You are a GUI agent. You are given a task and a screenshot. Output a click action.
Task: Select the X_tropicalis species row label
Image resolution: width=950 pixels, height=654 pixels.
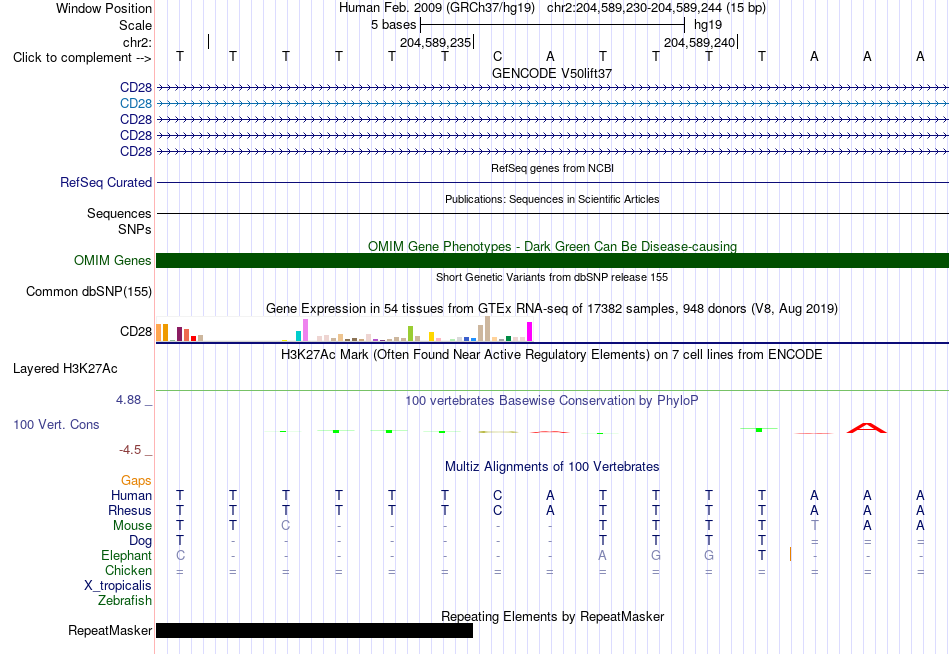coord(118,586)
